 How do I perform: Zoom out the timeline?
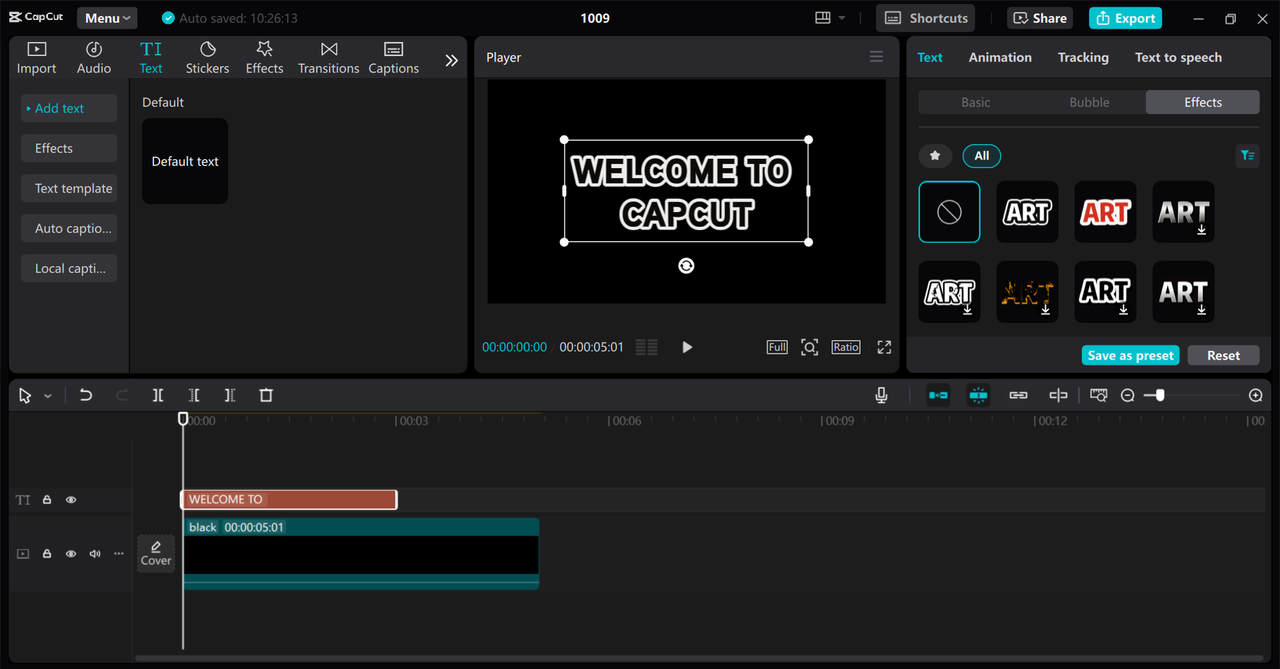pyautogui.click(x=1127, y=396)
